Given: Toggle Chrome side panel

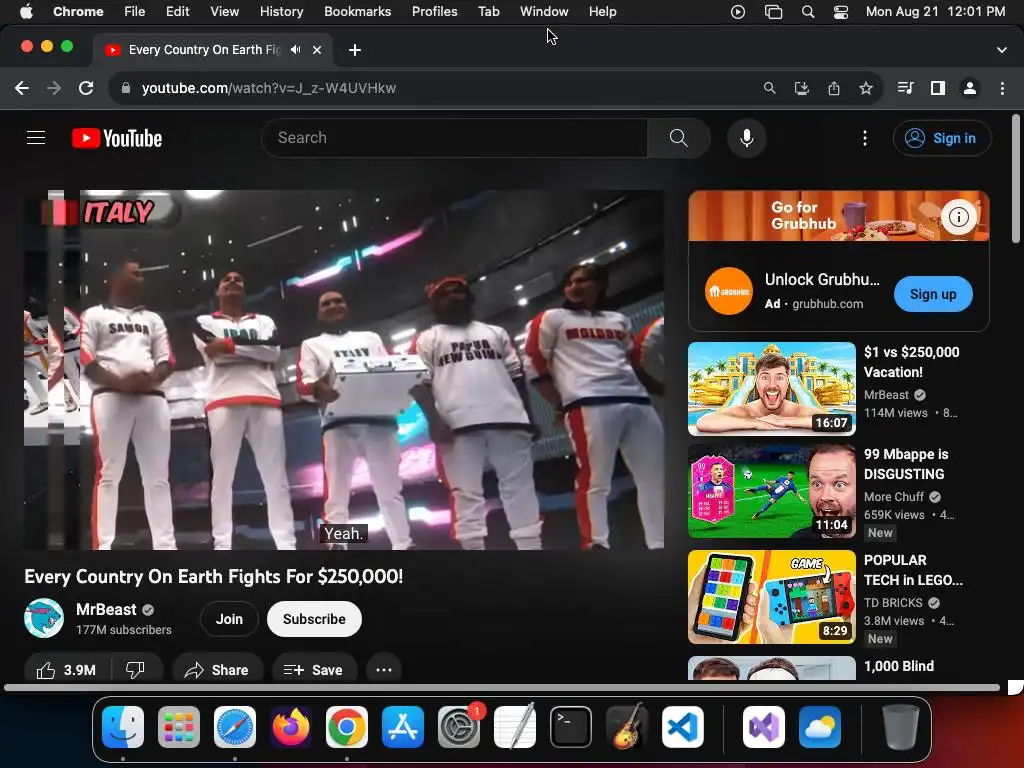Looking at the screenshot, I should pos(938,88).
